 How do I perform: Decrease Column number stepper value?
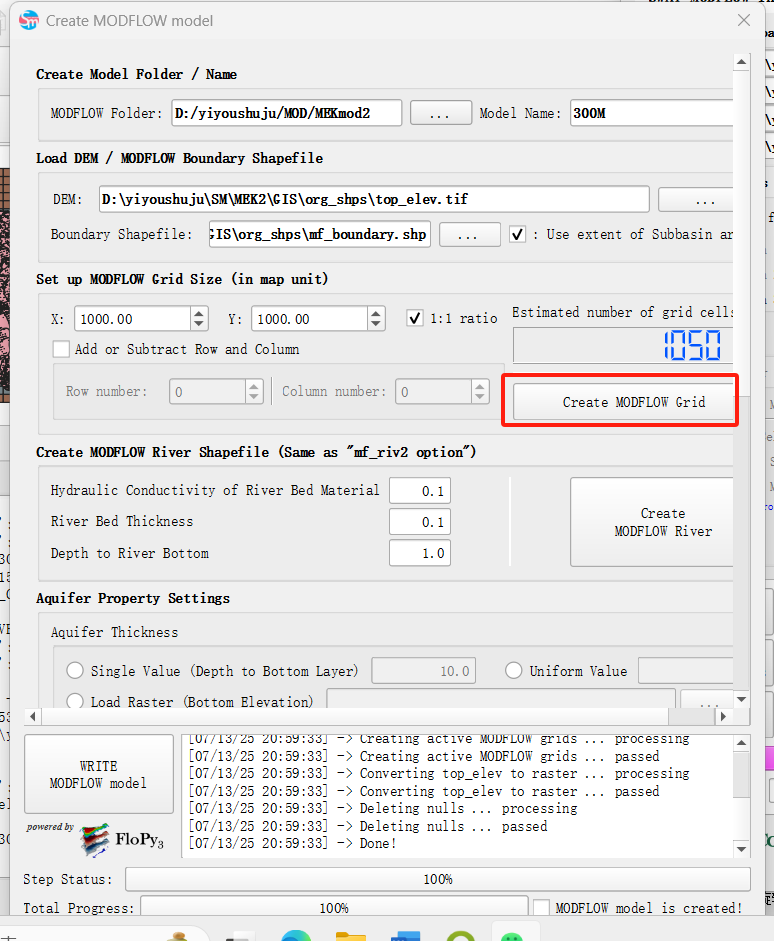coord(479,398)
